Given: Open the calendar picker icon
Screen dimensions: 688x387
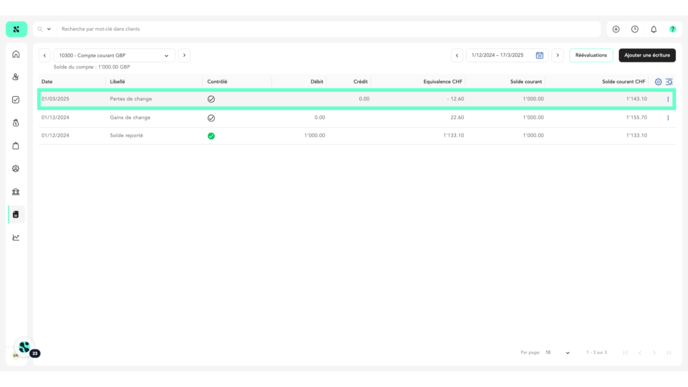Looking at the screenshot, I should (x=540, y=55).
